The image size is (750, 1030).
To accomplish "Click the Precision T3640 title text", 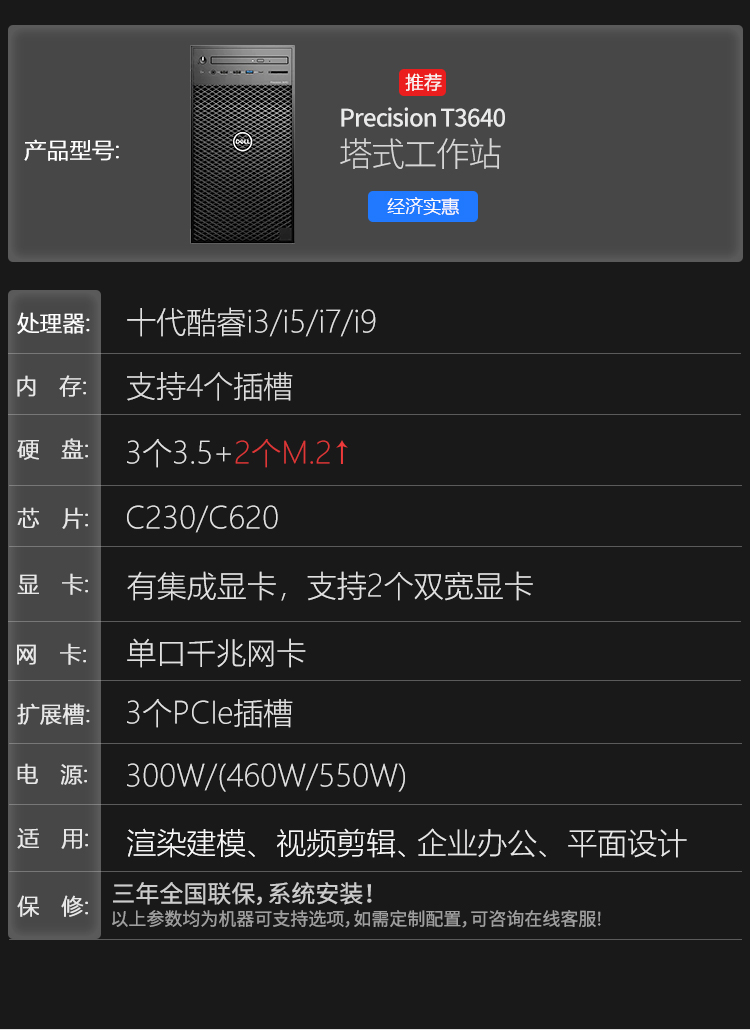I will [x=422, y=118].
